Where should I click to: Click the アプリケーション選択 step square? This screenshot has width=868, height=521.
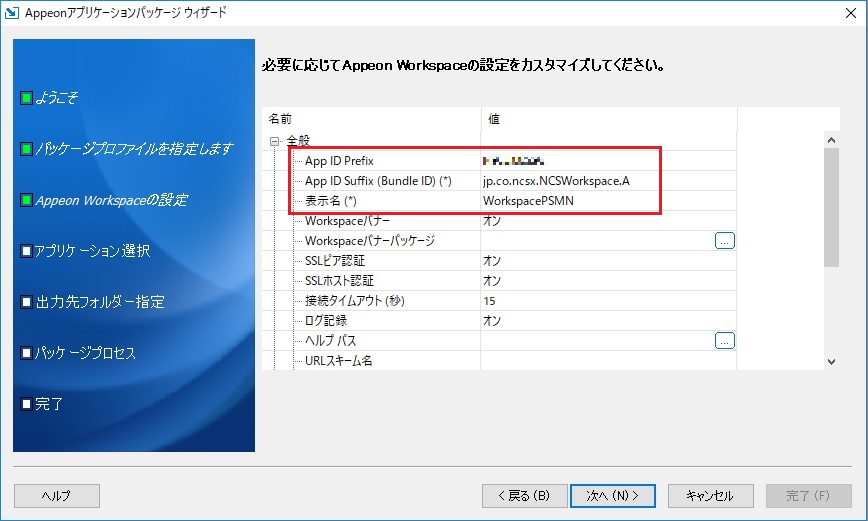click(x=26, y=251)
